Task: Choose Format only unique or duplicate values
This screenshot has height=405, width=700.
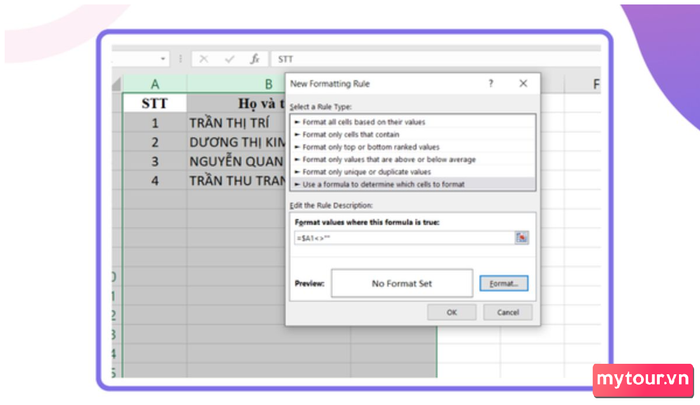Action: pyautogui.click(x=412, y=172)
